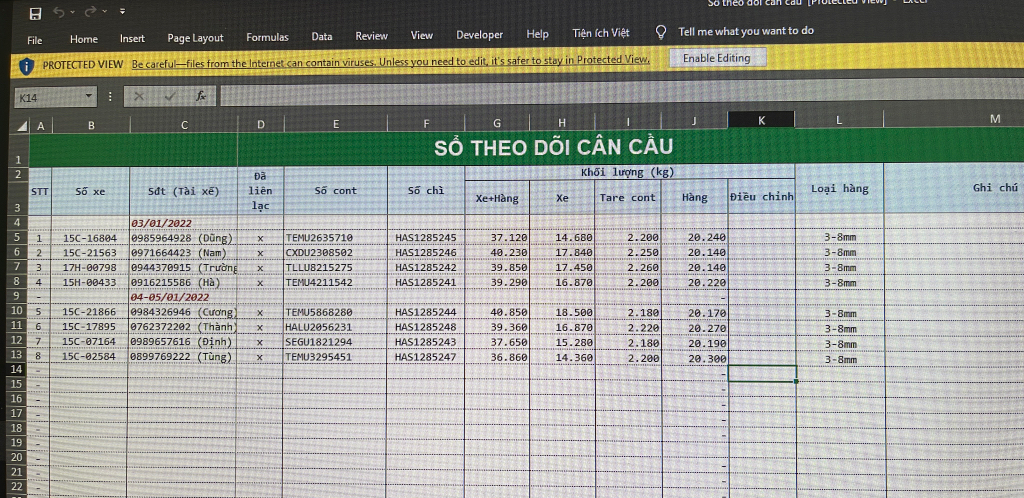Image resolution: width=1024 pixels, height=498 pixels.
Task: Click the Protected View shield icon
Action: click(27, 65)
